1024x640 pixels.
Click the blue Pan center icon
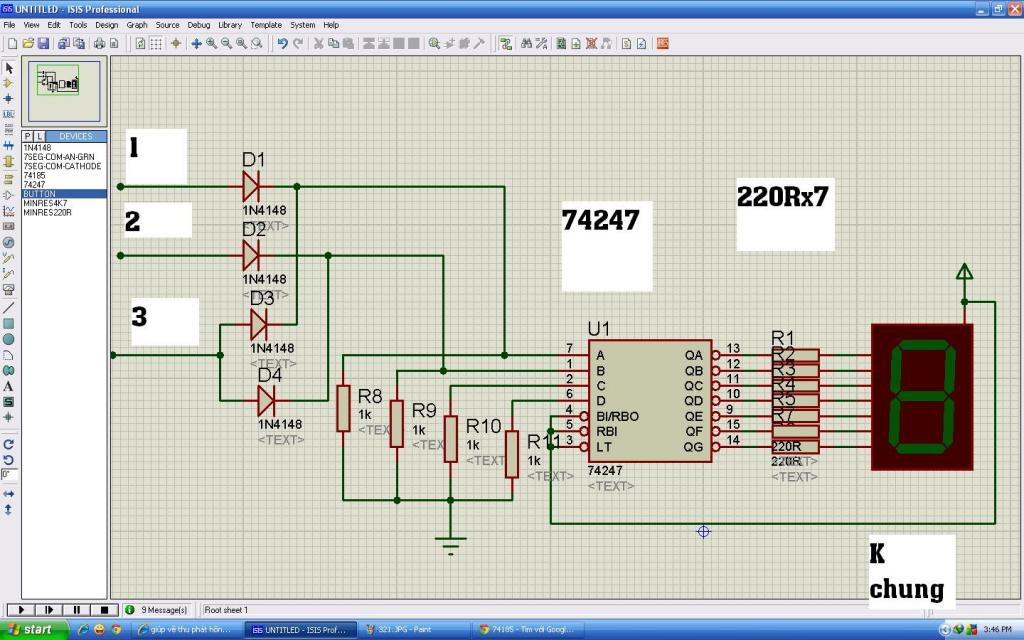[x=196, y=44]
